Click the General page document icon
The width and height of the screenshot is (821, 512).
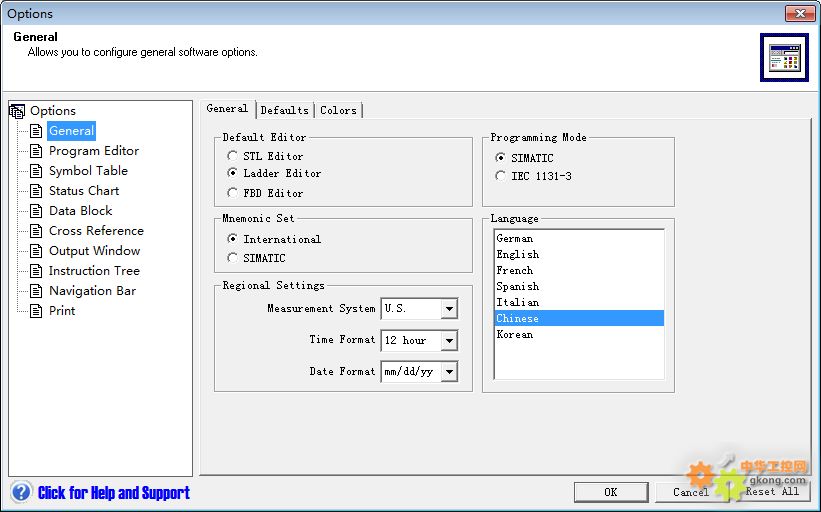36,131
